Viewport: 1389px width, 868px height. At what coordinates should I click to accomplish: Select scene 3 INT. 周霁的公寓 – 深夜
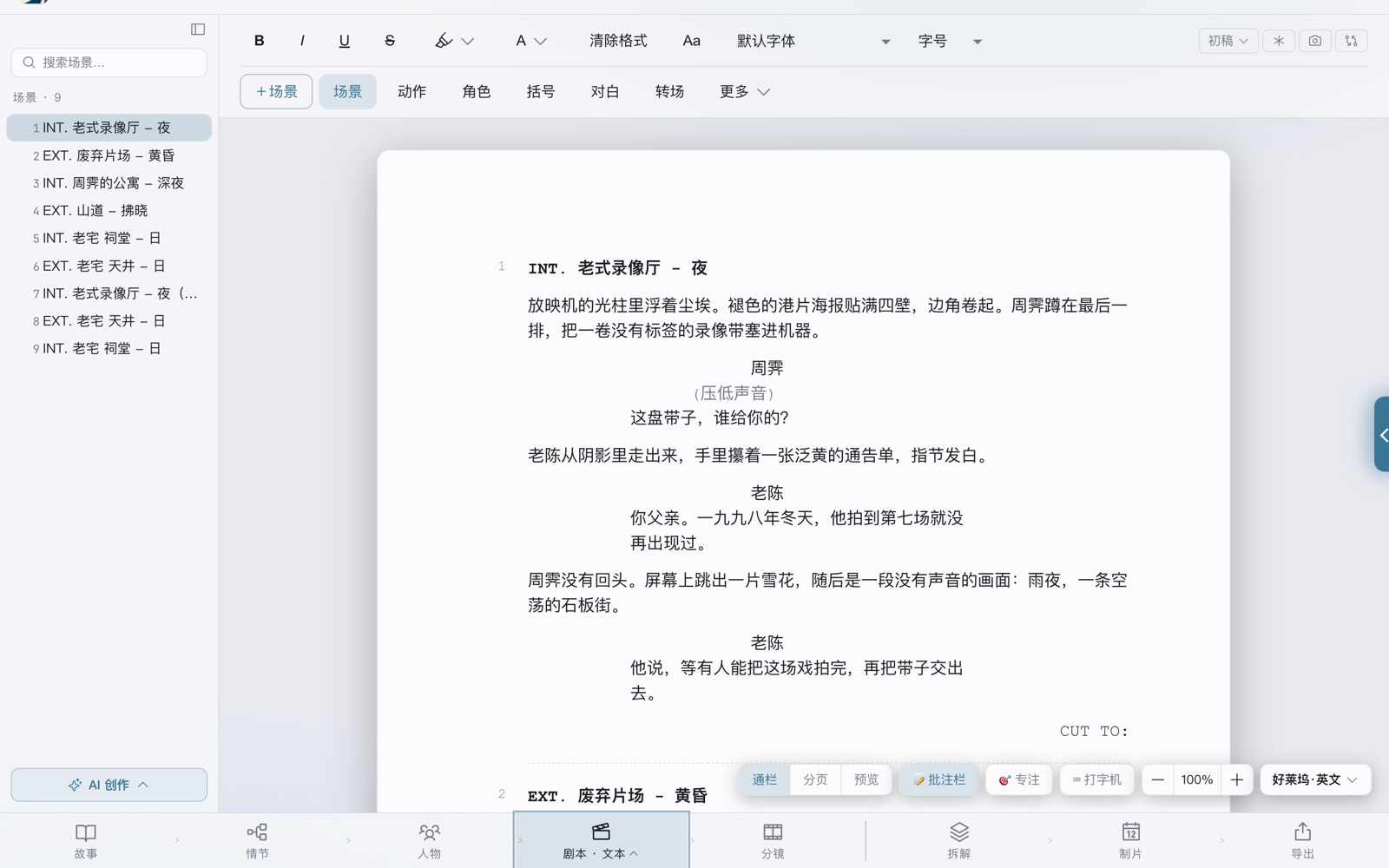click(109, 183)
